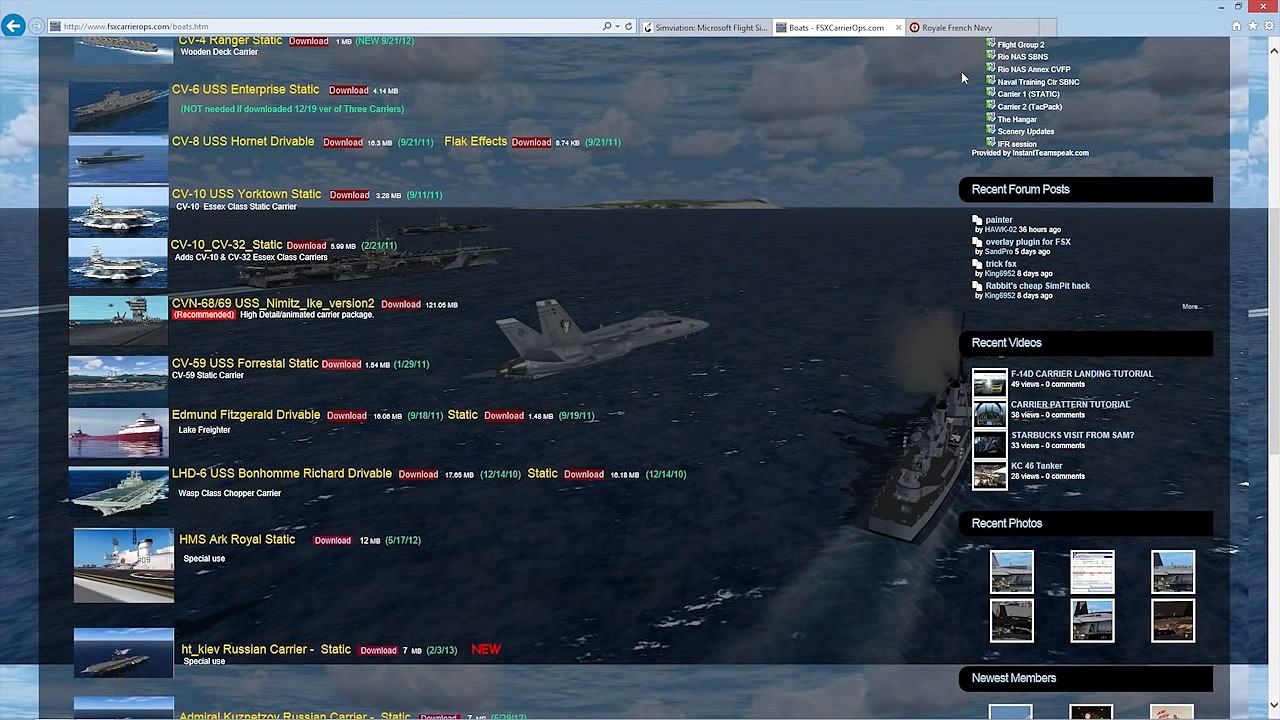Screen dimensions: 1280x720
Task: Click the page vertical scrollbar down arrow
Action: coord(1272,705)
